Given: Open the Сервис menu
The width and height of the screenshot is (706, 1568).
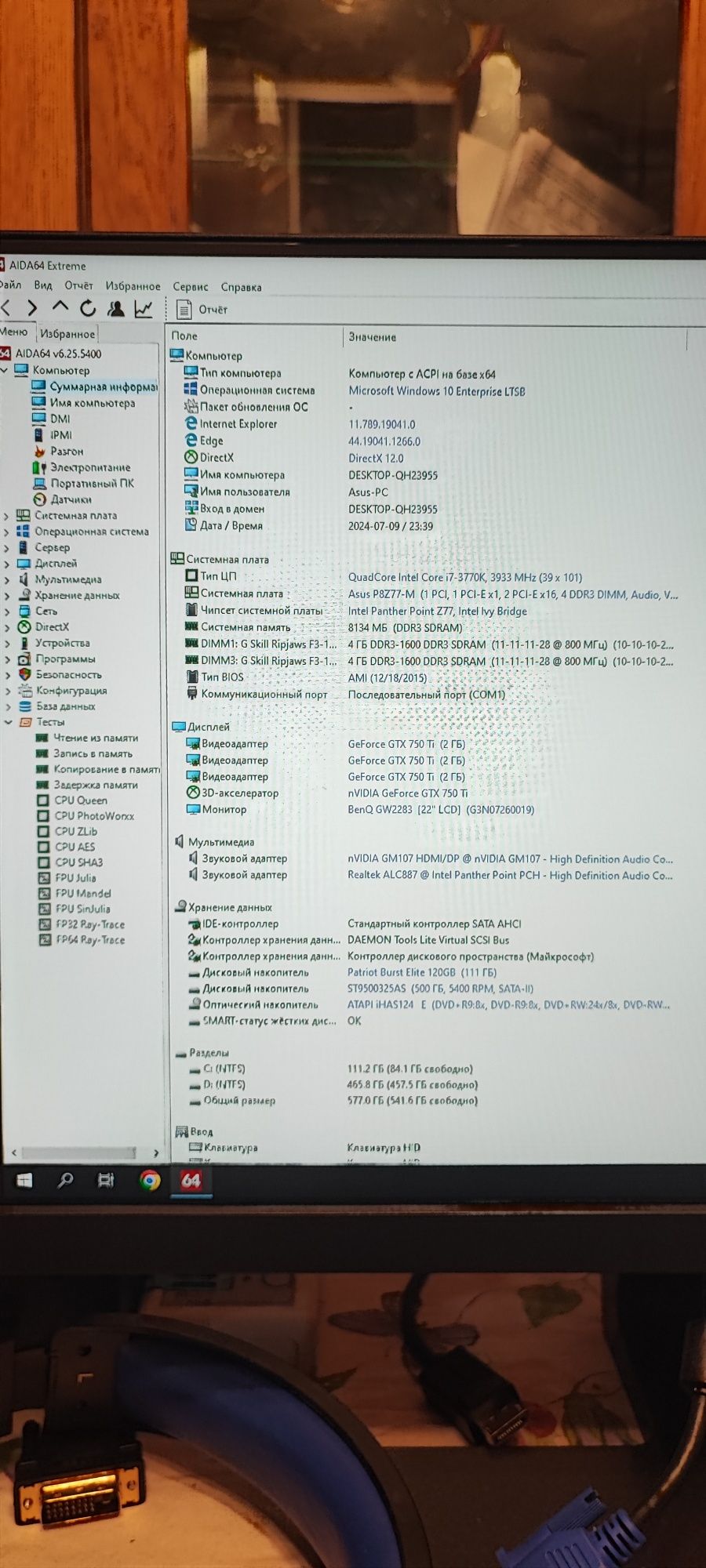Looking at the screenshot, I should point(191,287).
